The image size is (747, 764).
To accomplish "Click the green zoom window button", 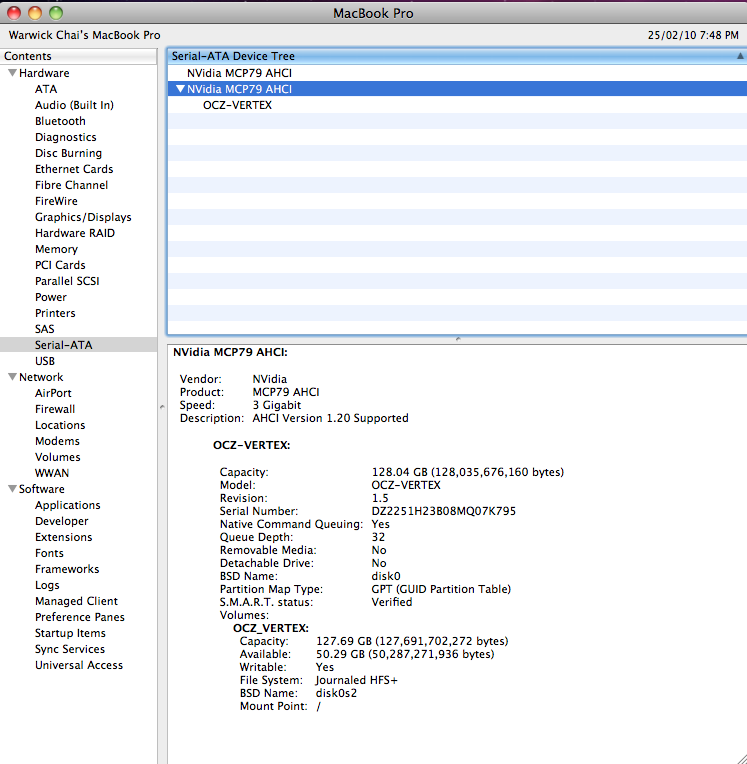I will (x=56, y=13).
